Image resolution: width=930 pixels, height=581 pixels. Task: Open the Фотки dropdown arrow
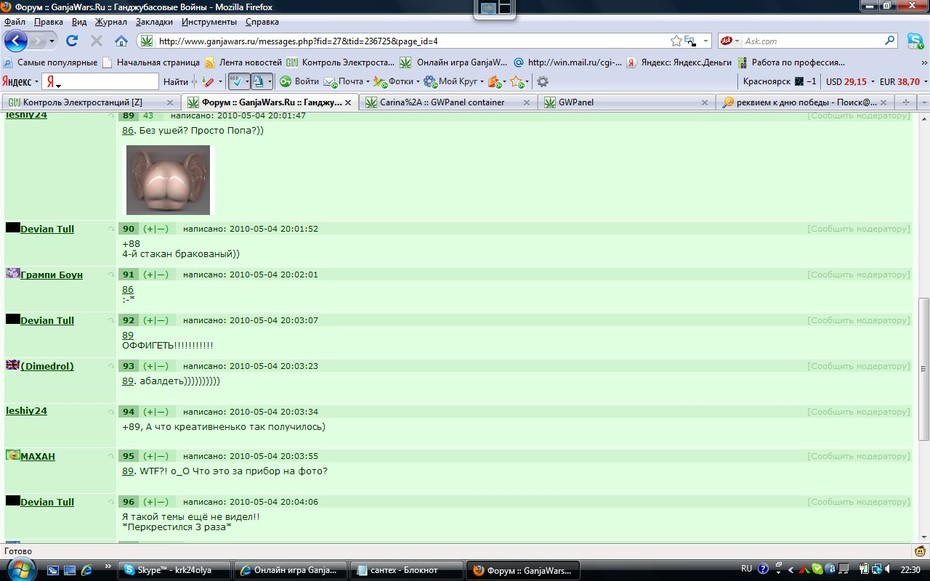(x=418, y=81)
